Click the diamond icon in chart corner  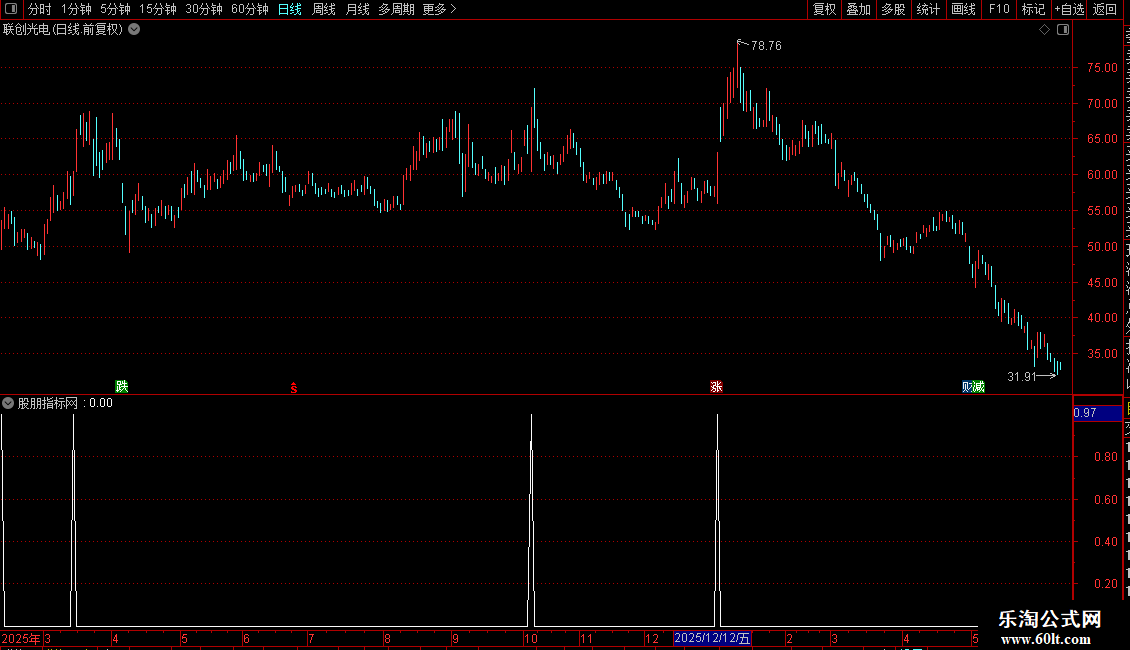[1044, 30]
